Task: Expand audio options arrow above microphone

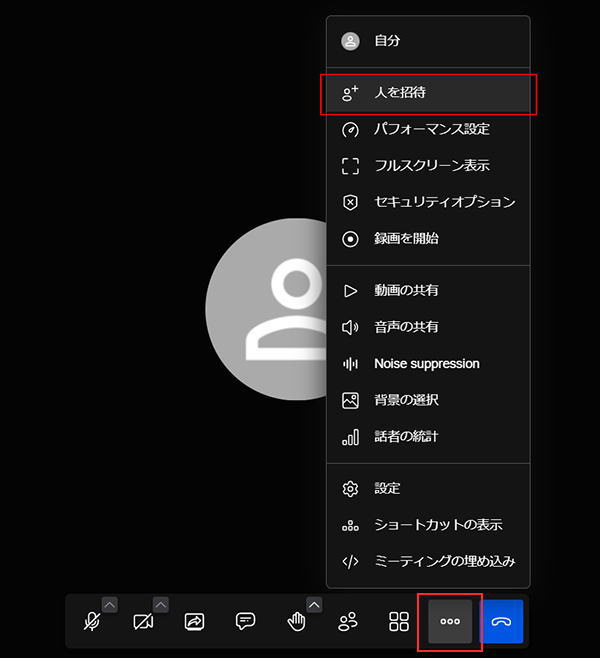Action: click(x=110, y=604)
